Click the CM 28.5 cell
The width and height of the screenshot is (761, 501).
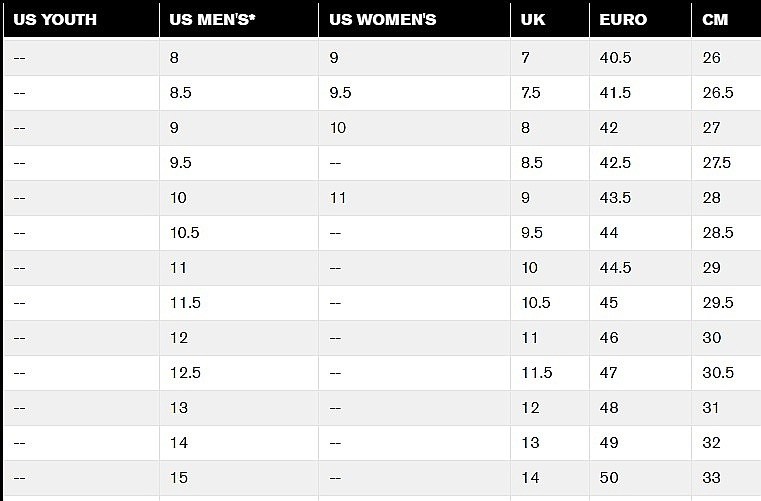coord(718,233)
